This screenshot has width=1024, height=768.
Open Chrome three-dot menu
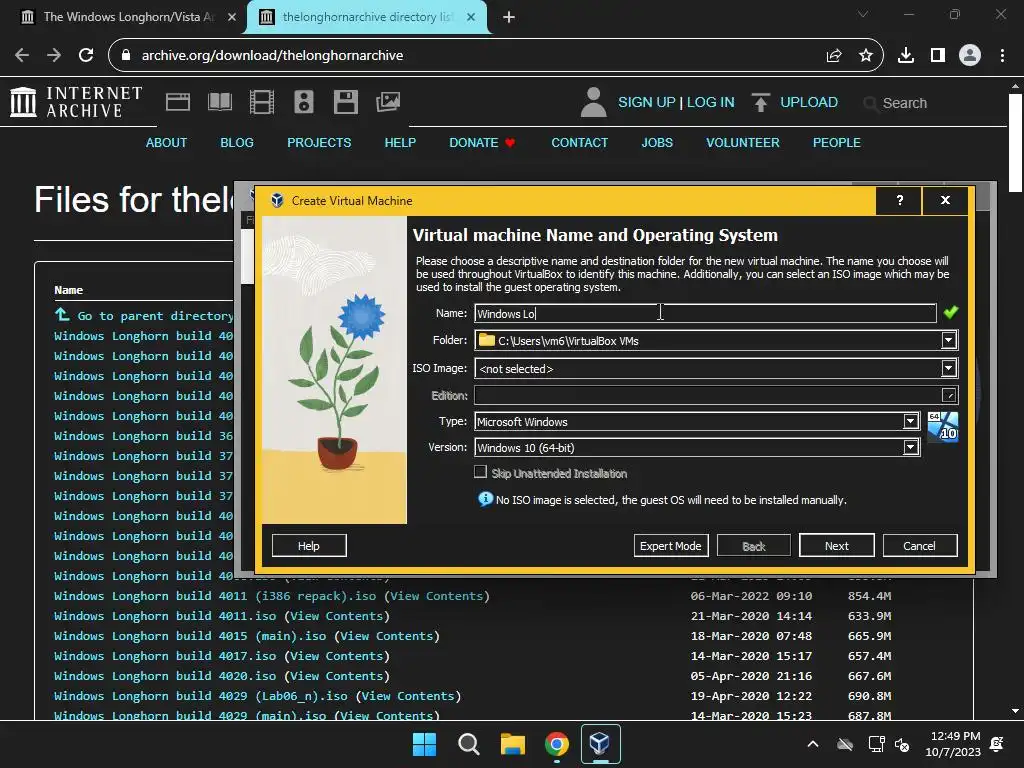tap(1002, 56)
